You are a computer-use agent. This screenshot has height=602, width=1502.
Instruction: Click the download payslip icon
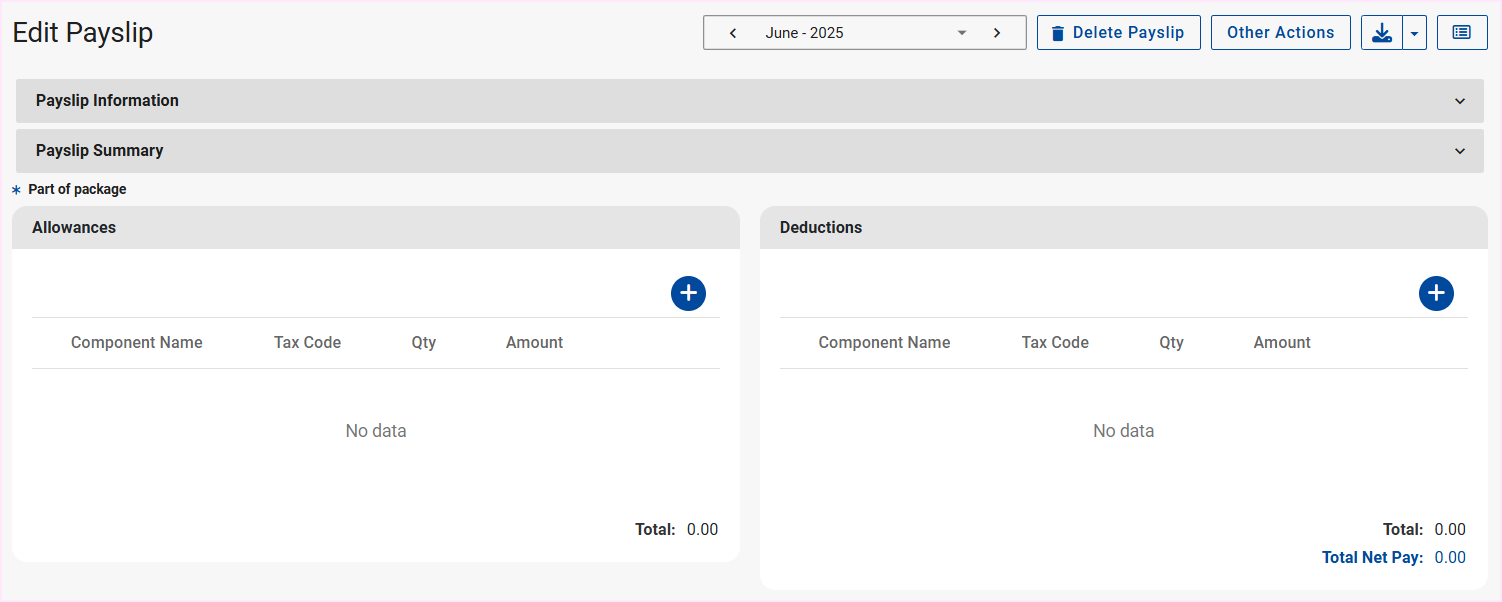point(1382,33)
